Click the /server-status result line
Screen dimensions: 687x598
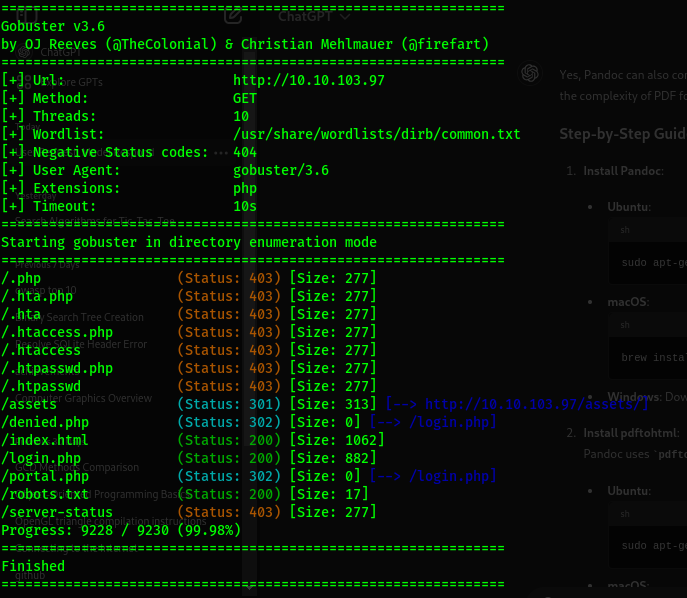[x=57, y=512]
